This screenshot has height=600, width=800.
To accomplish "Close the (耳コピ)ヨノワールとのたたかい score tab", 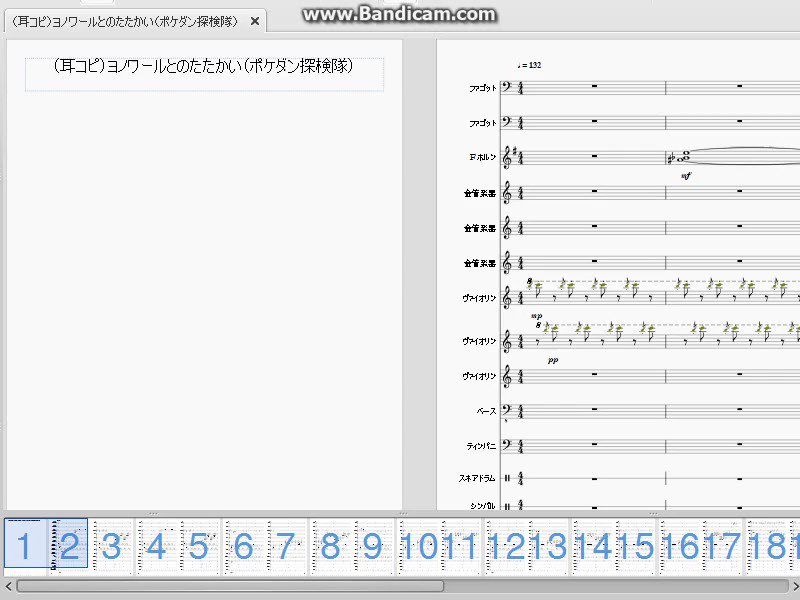I will click(255, 21).
